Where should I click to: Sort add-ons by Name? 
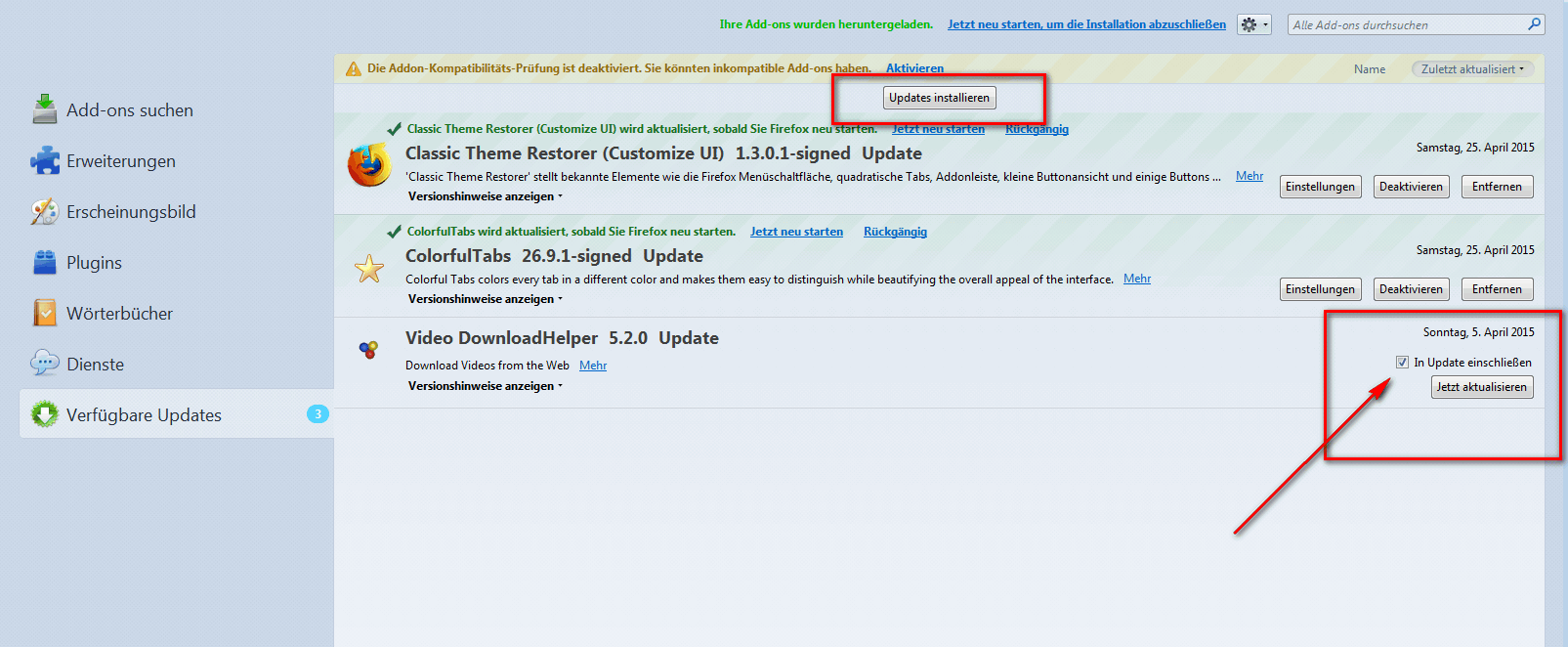(1370, 69)
